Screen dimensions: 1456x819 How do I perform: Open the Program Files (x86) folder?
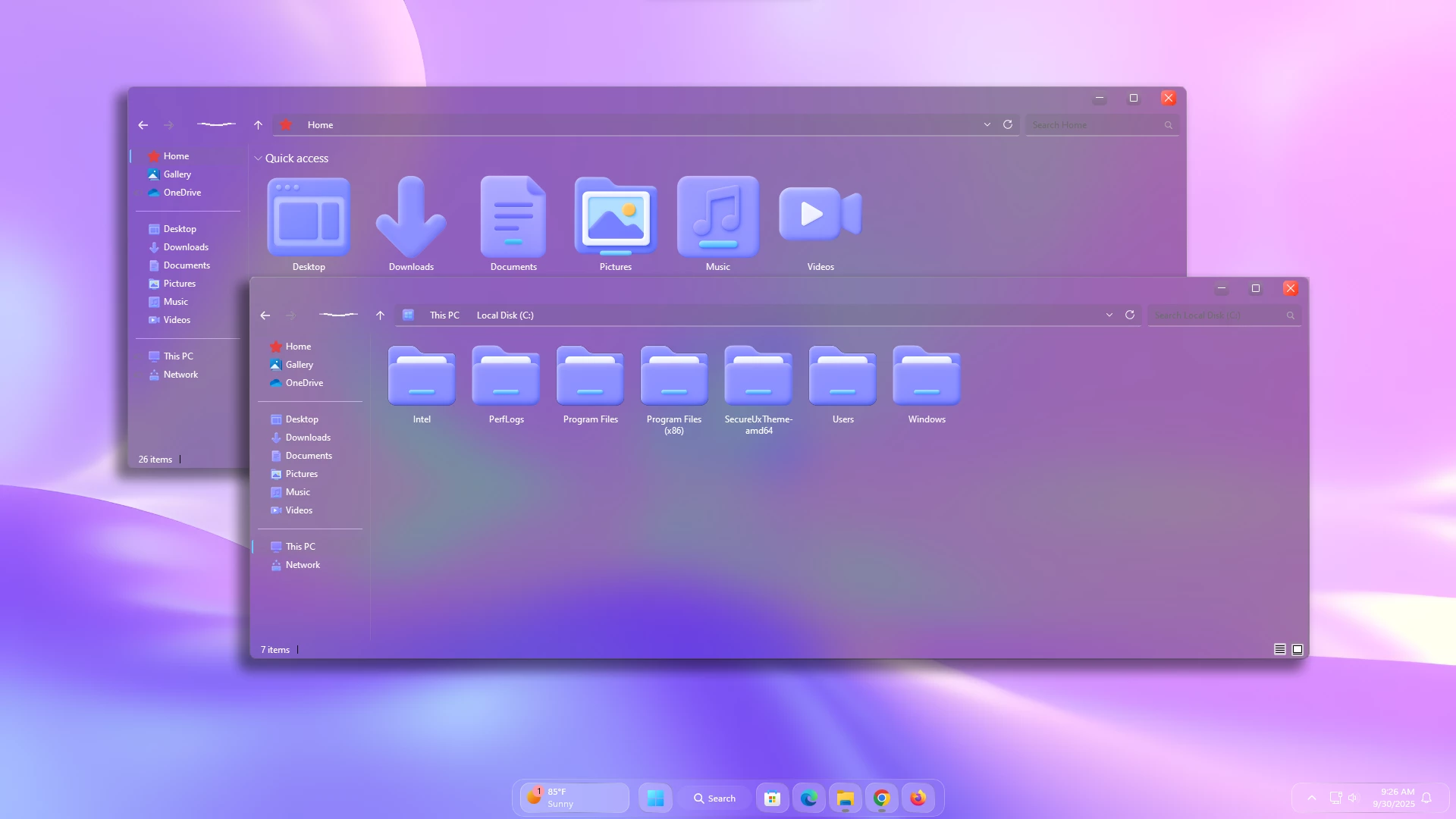click(x=673, y=378)
